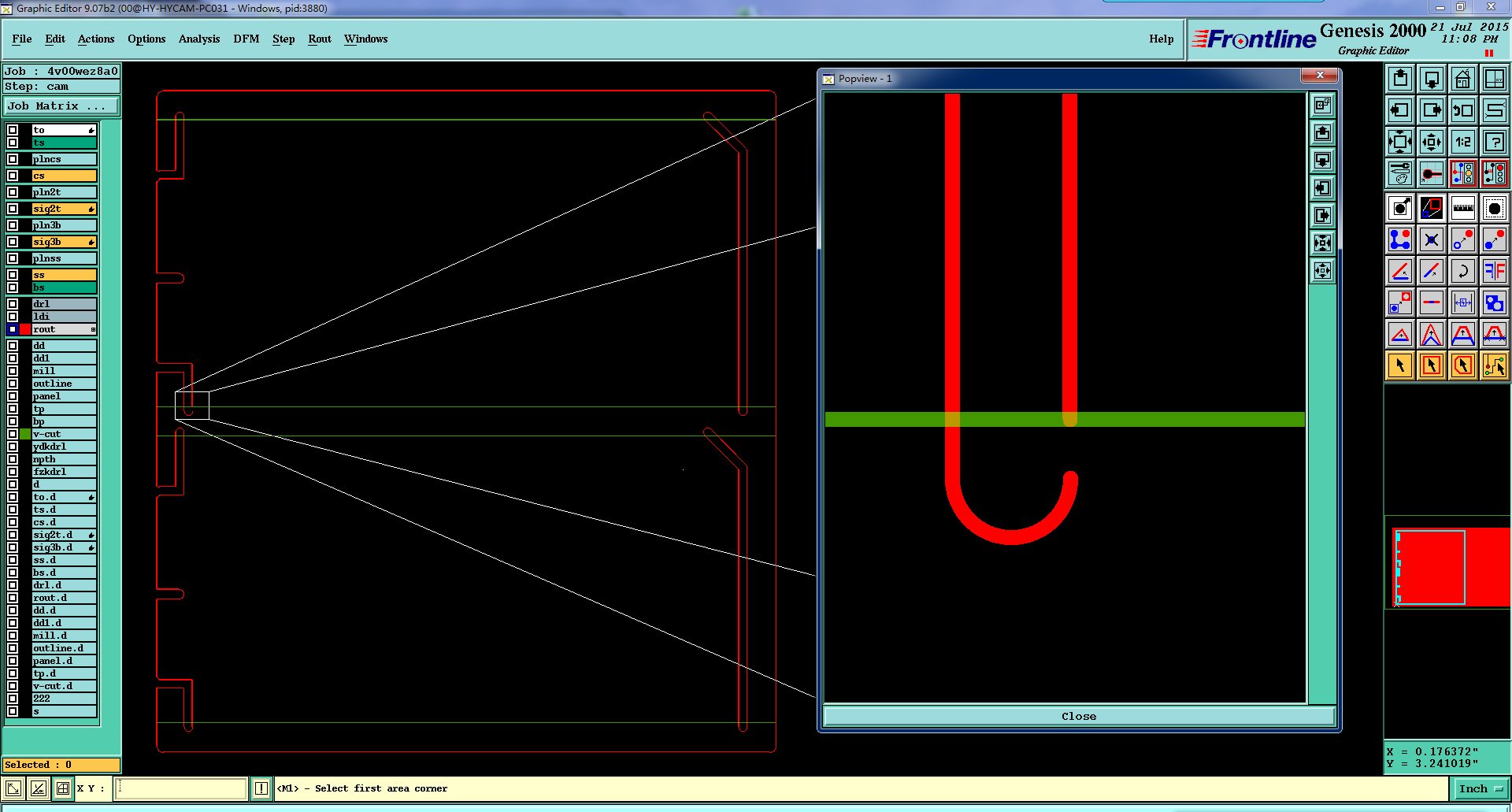Toggle the 'outline' layer checkbox
1512x812 pixels.
(x=13, y=384)
